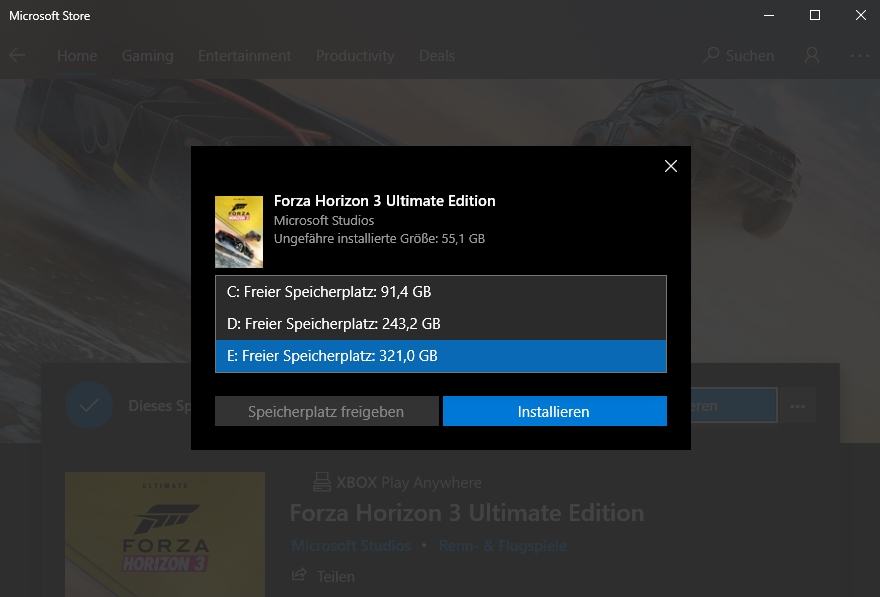Click the Microsoft Studios publisher link
The image size is (880, 597).
[351, 545]
